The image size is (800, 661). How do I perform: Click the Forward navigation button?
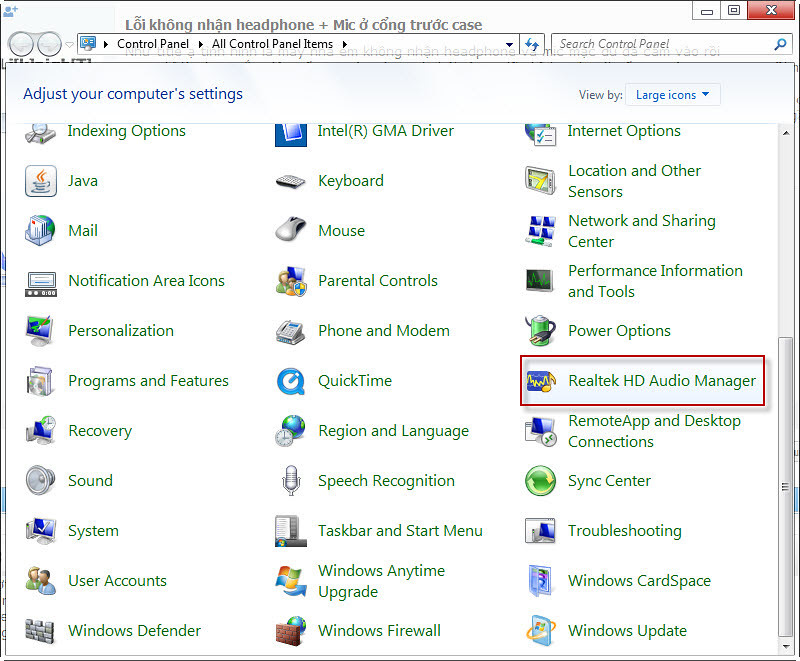pos(49,44)
